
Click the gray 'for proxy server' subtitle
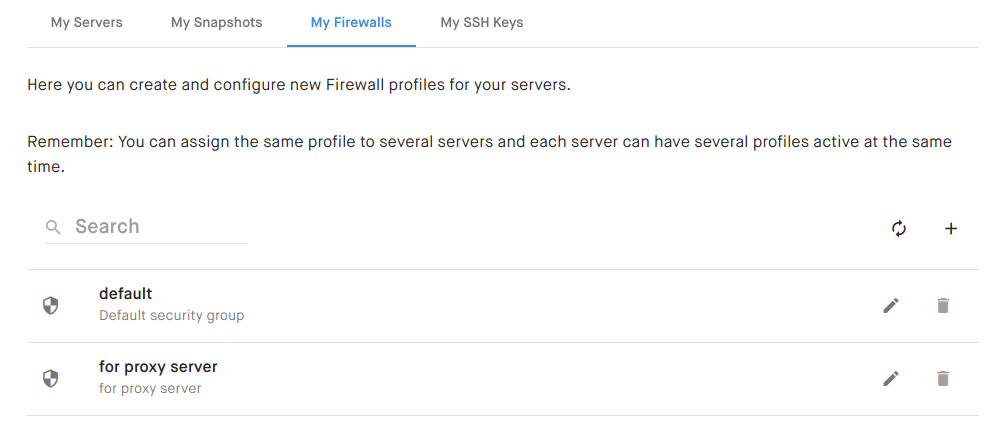(x=150, y=388)
